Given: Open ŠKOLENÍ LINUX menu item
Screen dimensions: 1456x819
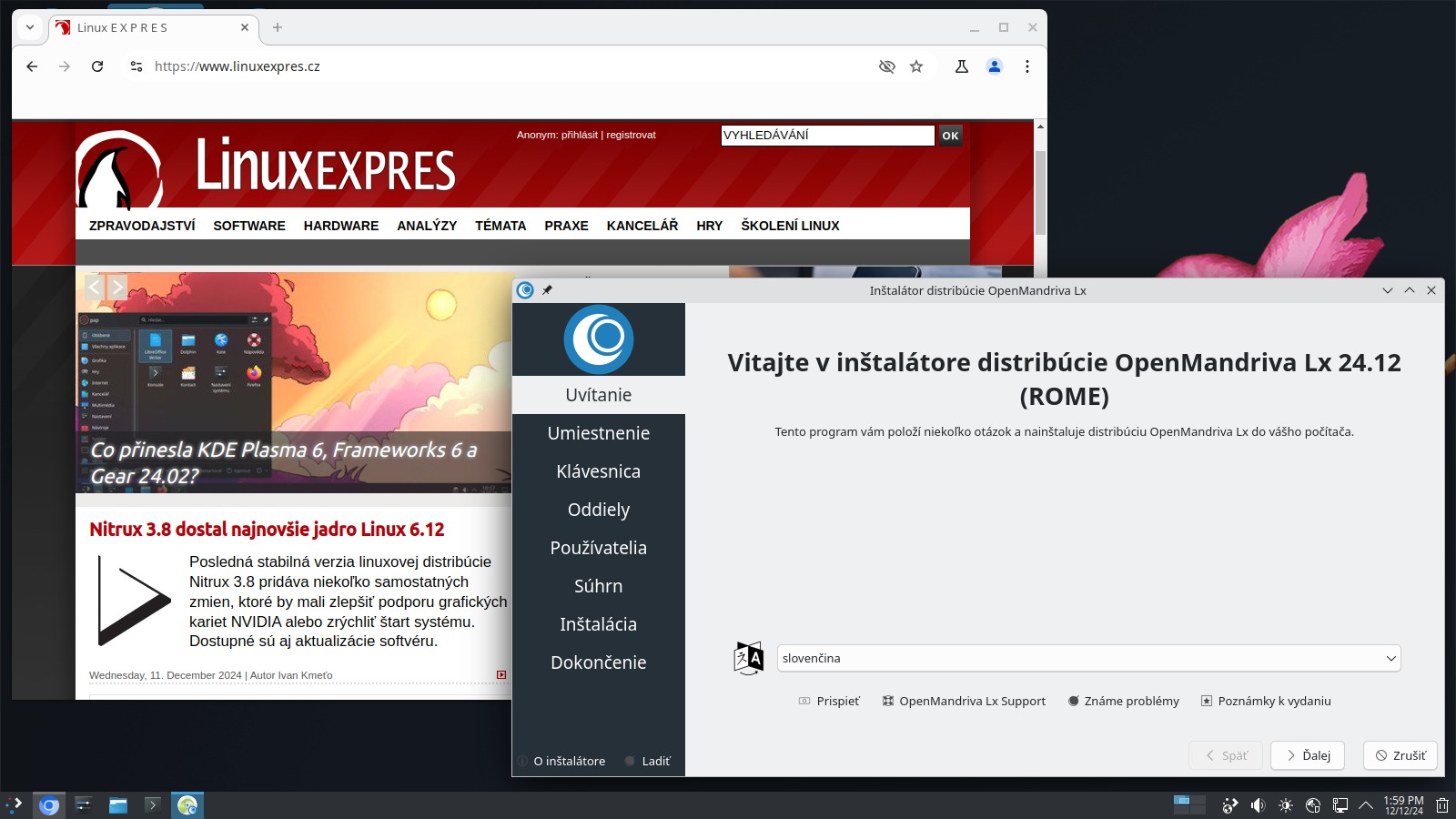Looking at the screenshot, I should 790,226.
